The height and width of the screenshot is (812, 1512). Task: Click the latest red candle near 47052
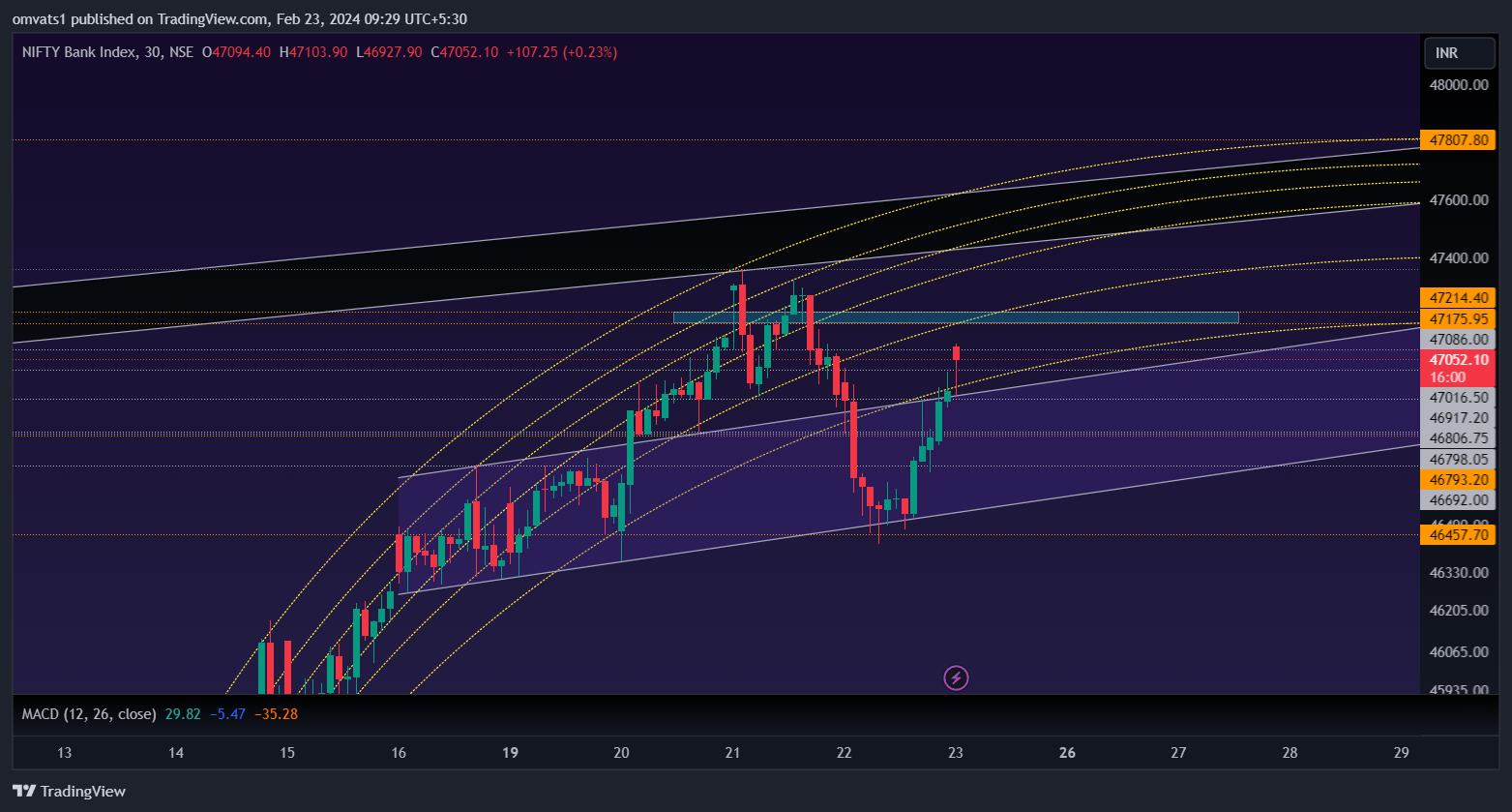tap(956, 353)
